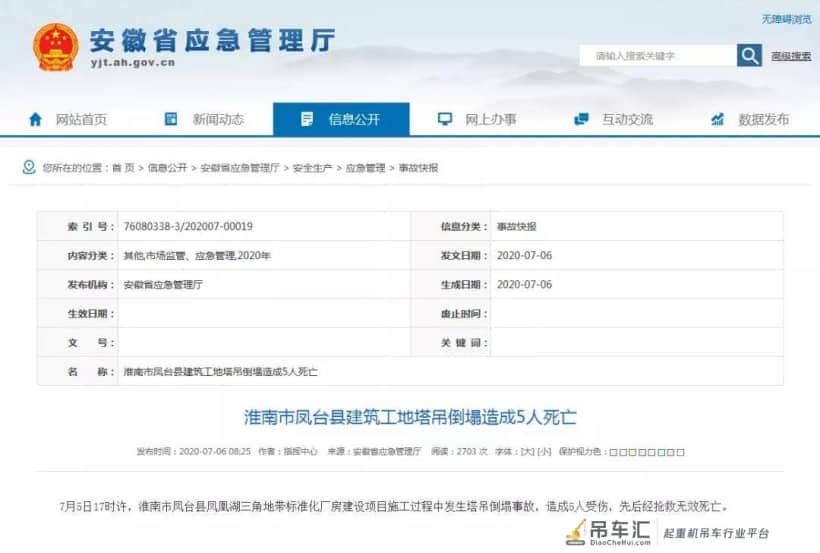Click the yjt.ah.gov.cn URL text
The image size is (820, 553).
(x=132, y=63)
